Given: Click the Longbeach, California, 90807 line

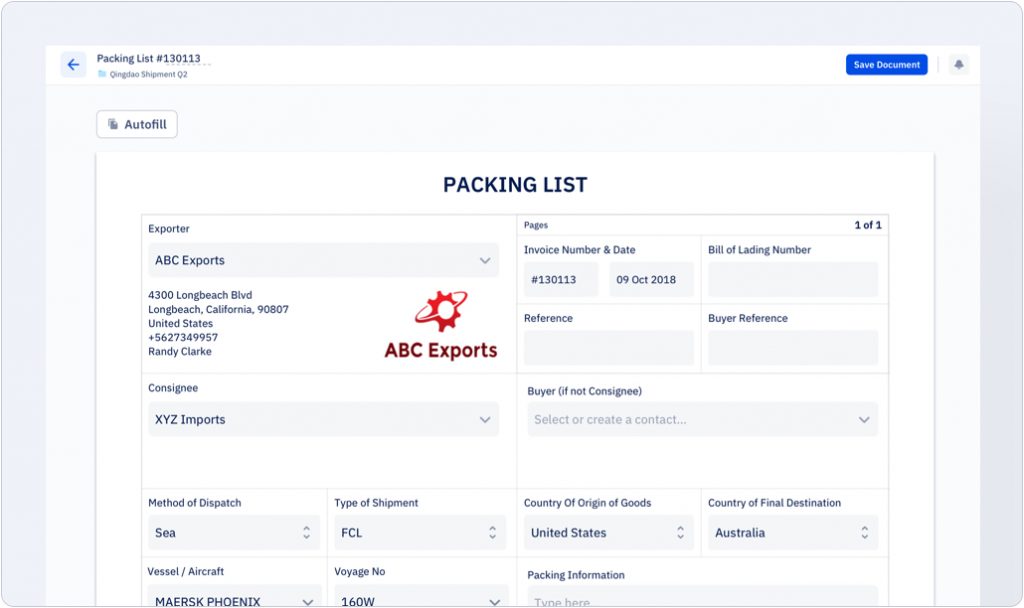Looking at the screenshot, I should pyautogui.click(x=218, y=310).
